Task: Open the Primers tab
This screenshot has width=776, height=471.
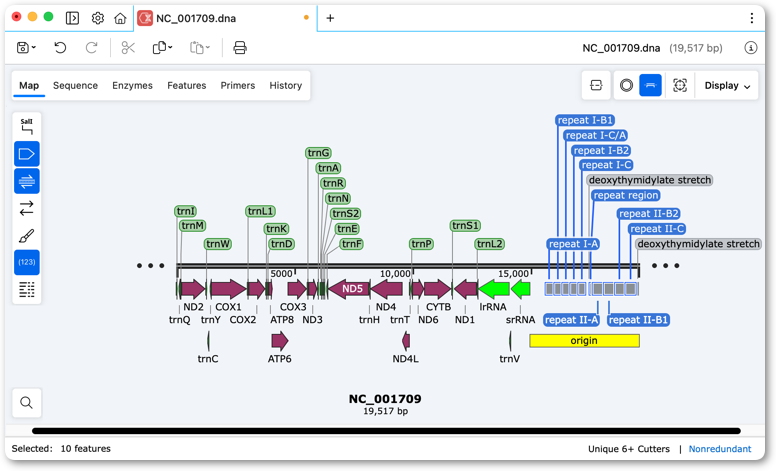Action: click(238, 86)
